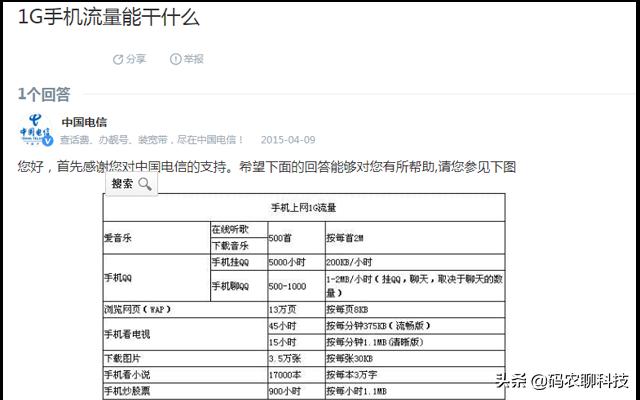Click the 按每张30KB table cell
The image size is (640, 400).
(x=415, y=359)
